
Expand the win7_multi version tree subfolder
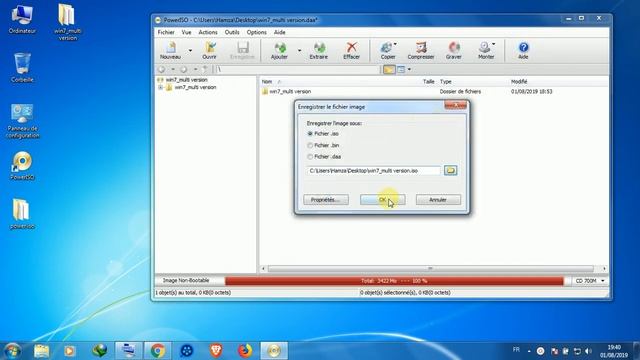(x=160, y=87)
